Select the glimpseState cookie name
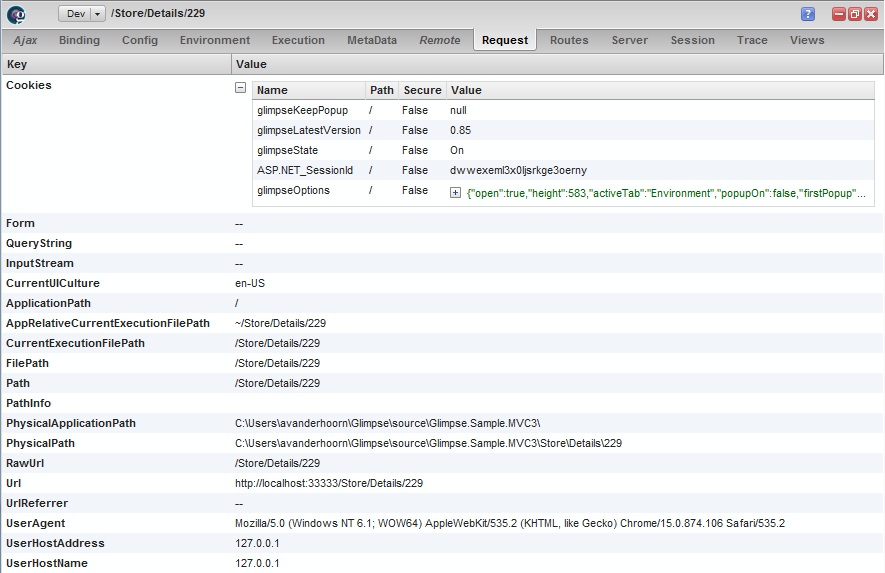Viewport: 885px width, 573px height. pyautogui.click(x=287, y=150)
